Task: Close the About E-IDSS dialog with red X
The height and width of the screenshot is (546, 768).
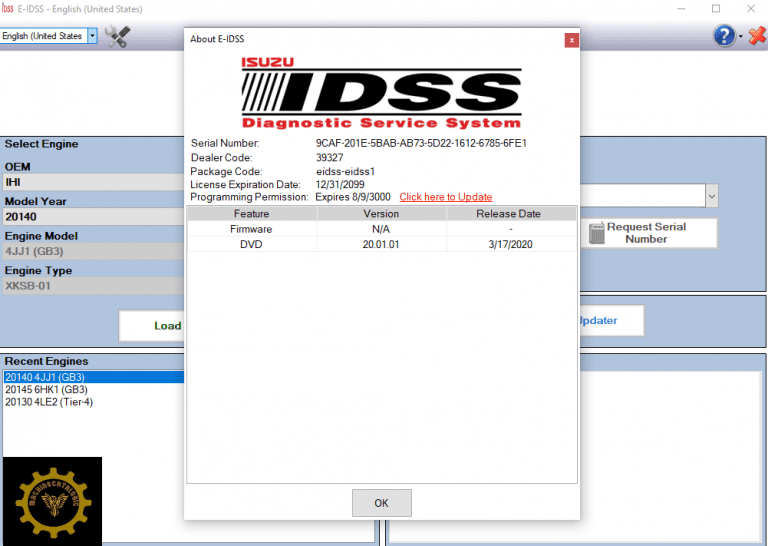Action: (x=571, y=40)
